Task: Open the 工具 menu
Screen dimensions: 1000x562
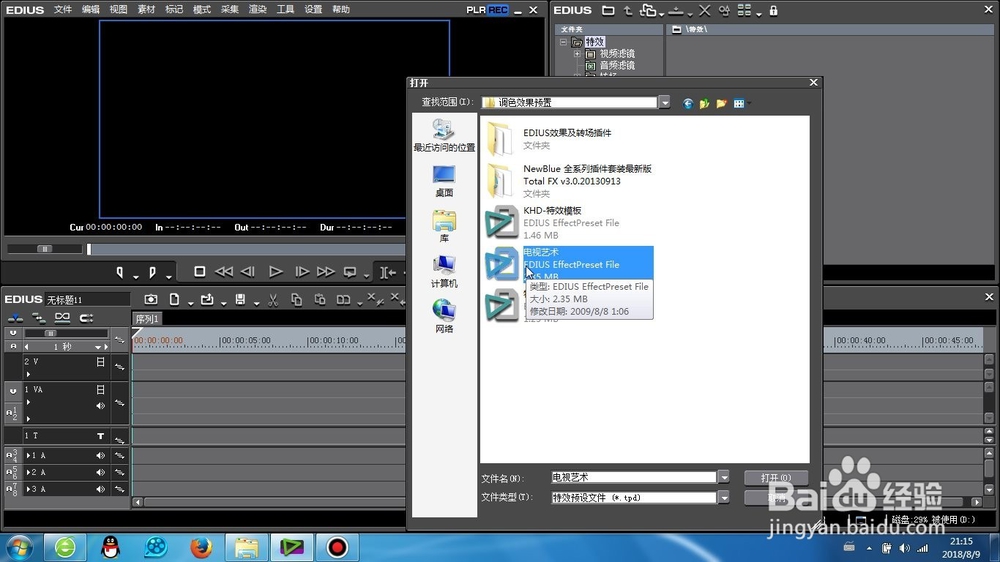Action: click(x=285, y=10)
